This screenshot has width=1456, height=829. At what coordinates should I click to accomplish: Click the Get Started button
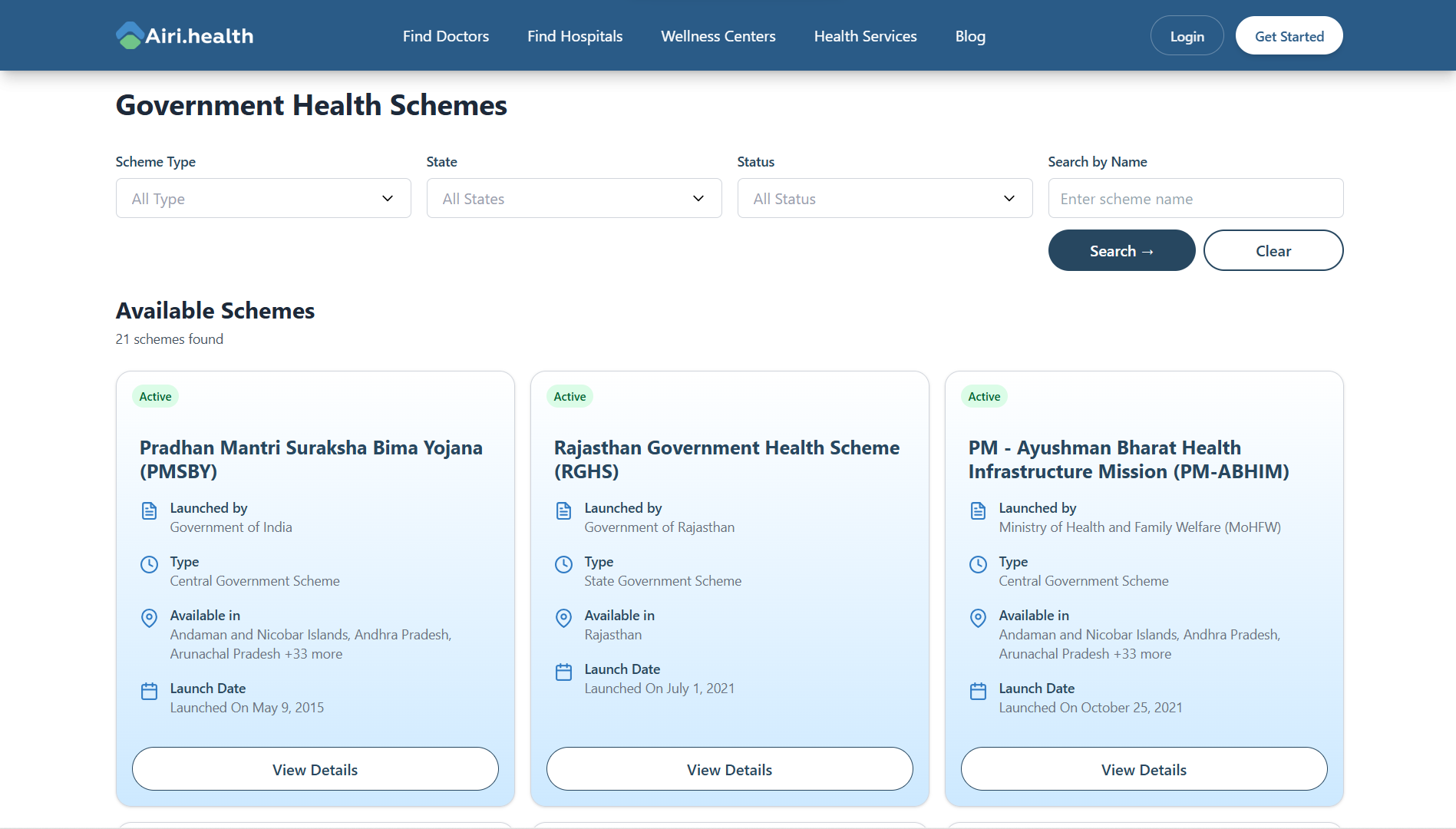pyautogui.click(x=1289, y=36)
